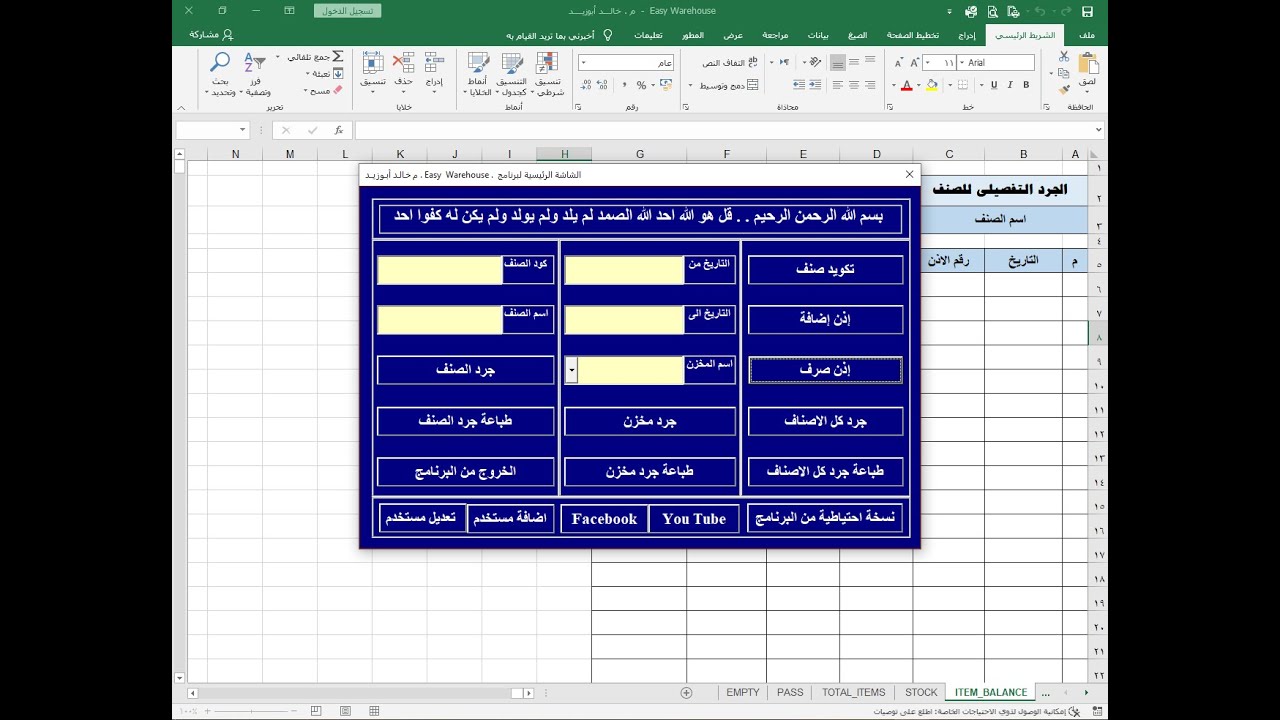Click the Cut scissors icon
This screenshot has width=1280, height=720.
(x=1064, y=56)
